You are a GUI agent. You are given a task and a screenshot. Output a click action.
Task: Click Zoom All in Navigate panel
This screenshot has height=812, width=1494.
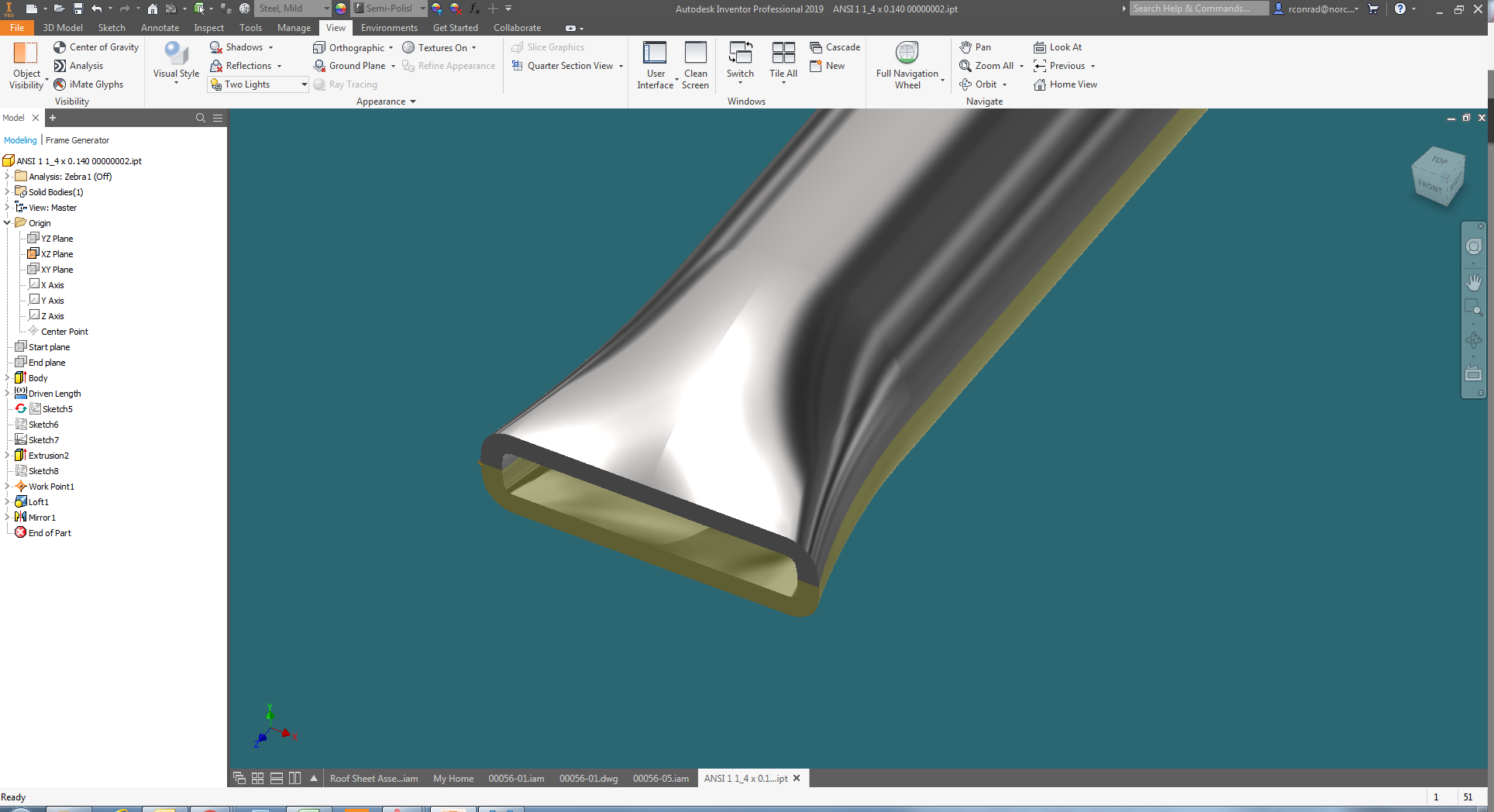(x=986, y=66)
